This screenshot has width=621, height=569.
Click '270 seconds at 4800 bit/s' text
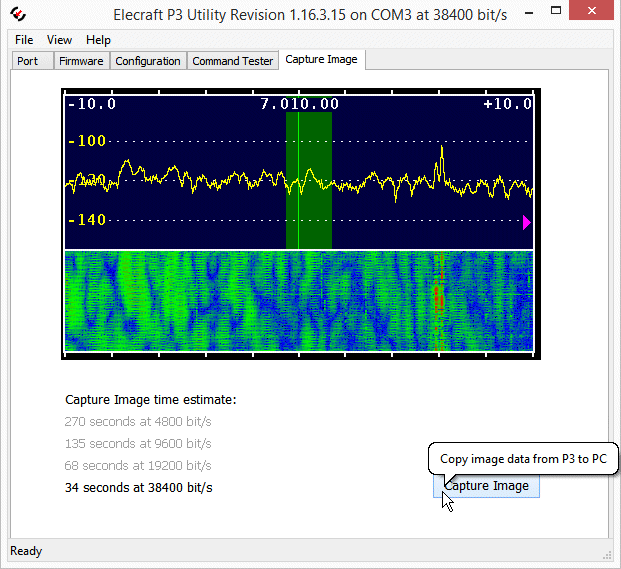138,422
